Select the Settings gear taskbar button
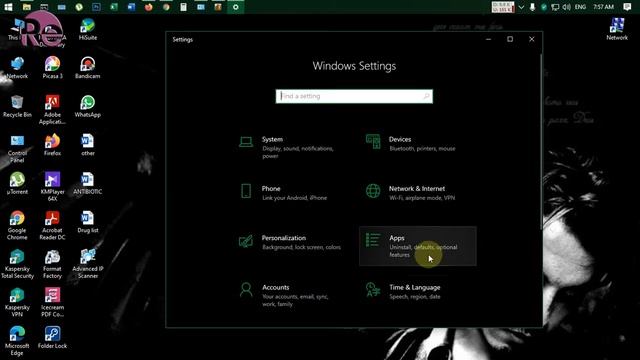The image size is (640, 360). [x=236, y=7]
